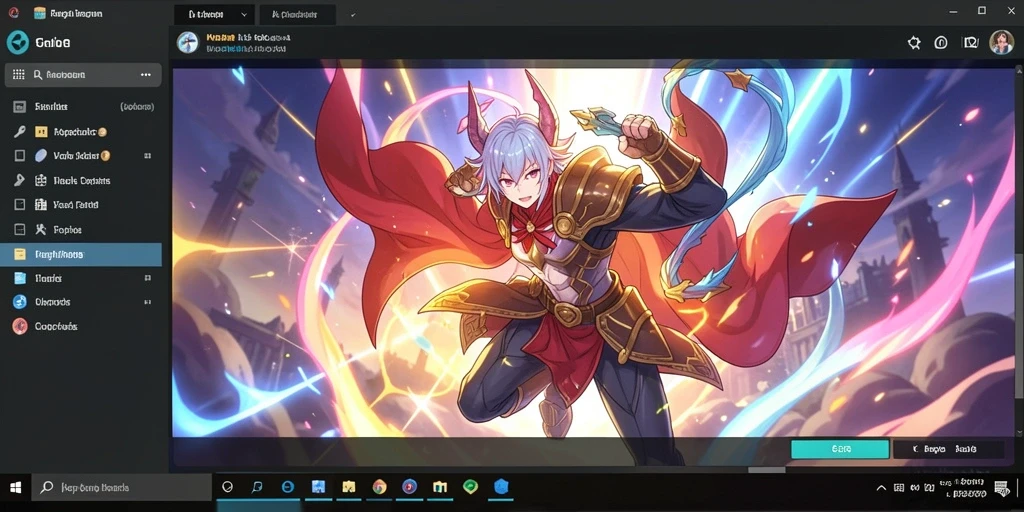Viewport: 1024px width, 512px height.
Task: Open the Windows Start button
Action: click(x=15, y=487)
